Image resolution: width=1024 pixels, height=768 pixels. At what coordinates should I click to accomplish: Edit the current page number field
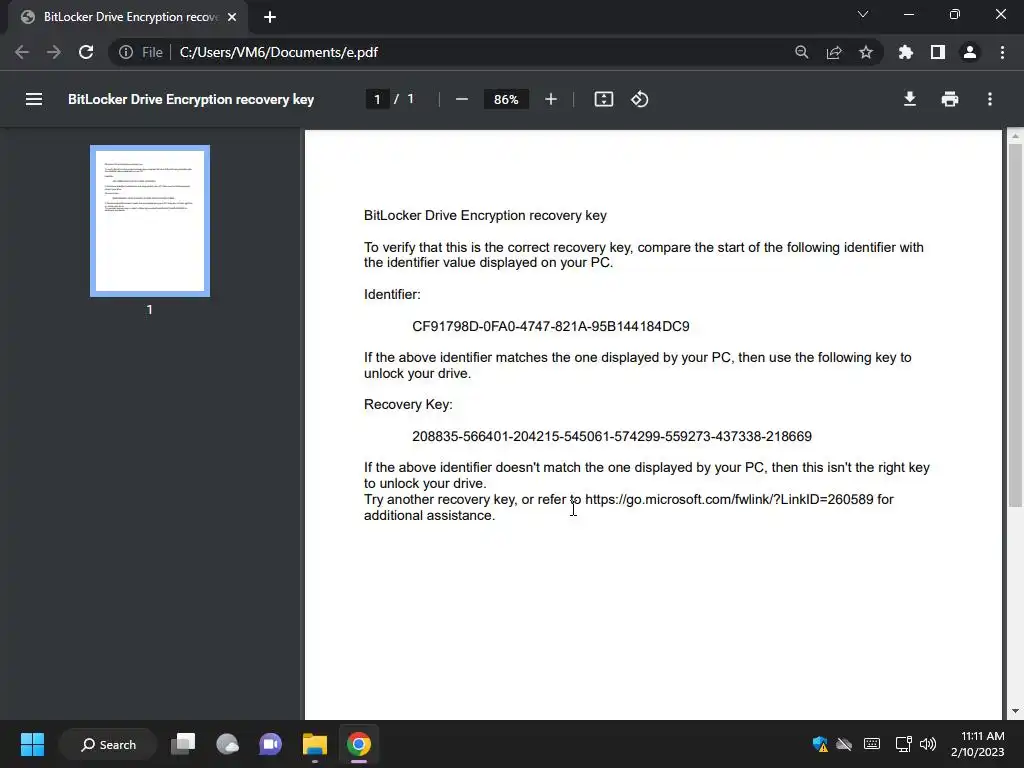click(377, 99)
